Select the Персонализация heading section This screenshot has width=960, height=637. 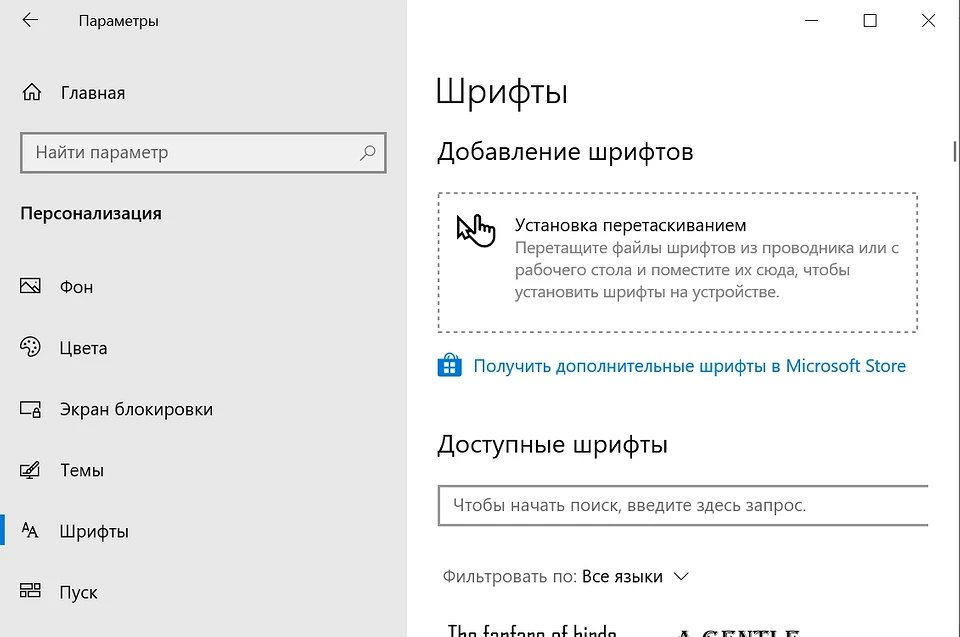[x=91, y=213]
